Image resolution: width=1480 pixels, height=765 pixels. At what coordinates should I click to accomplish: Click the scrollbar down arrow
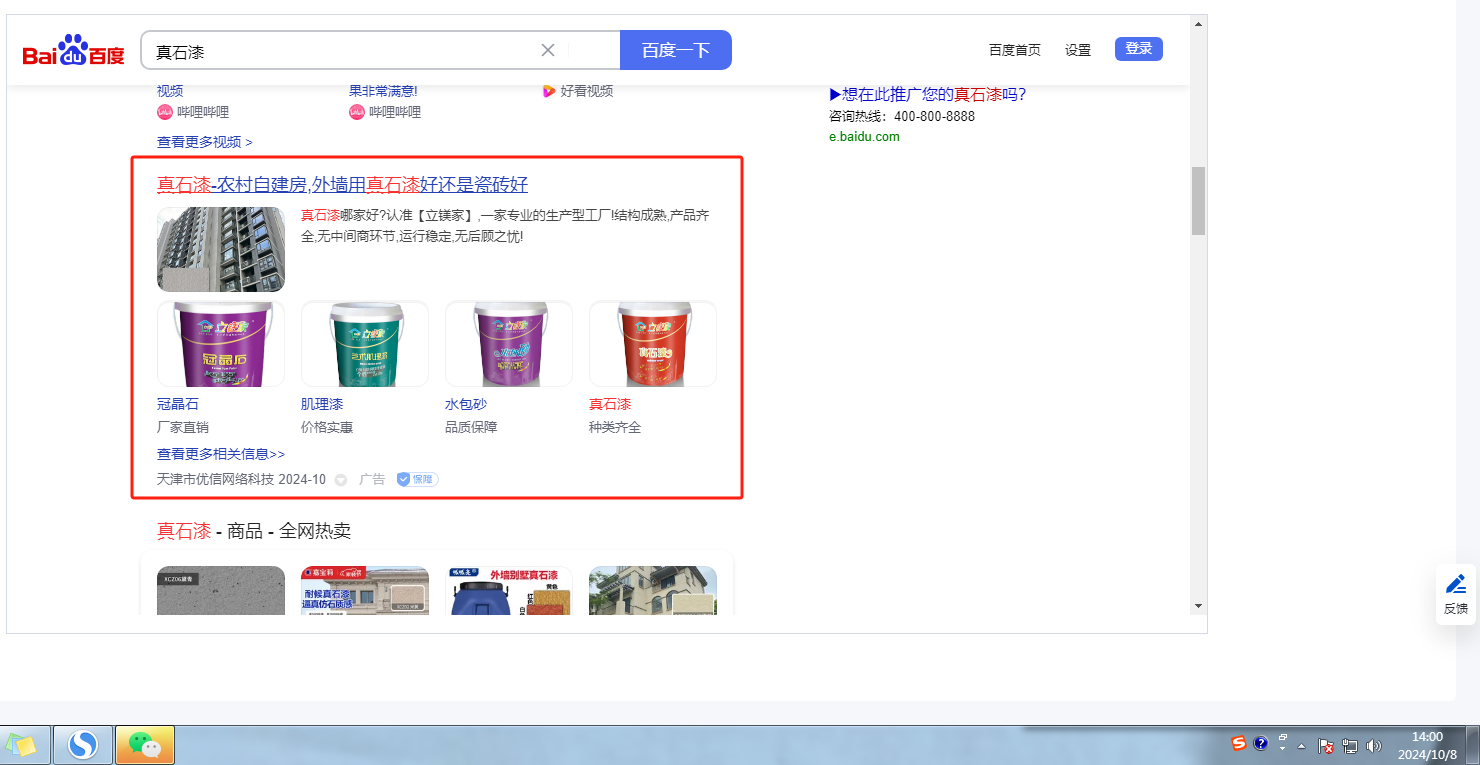pyautogui.click(x=1198, y=606)
